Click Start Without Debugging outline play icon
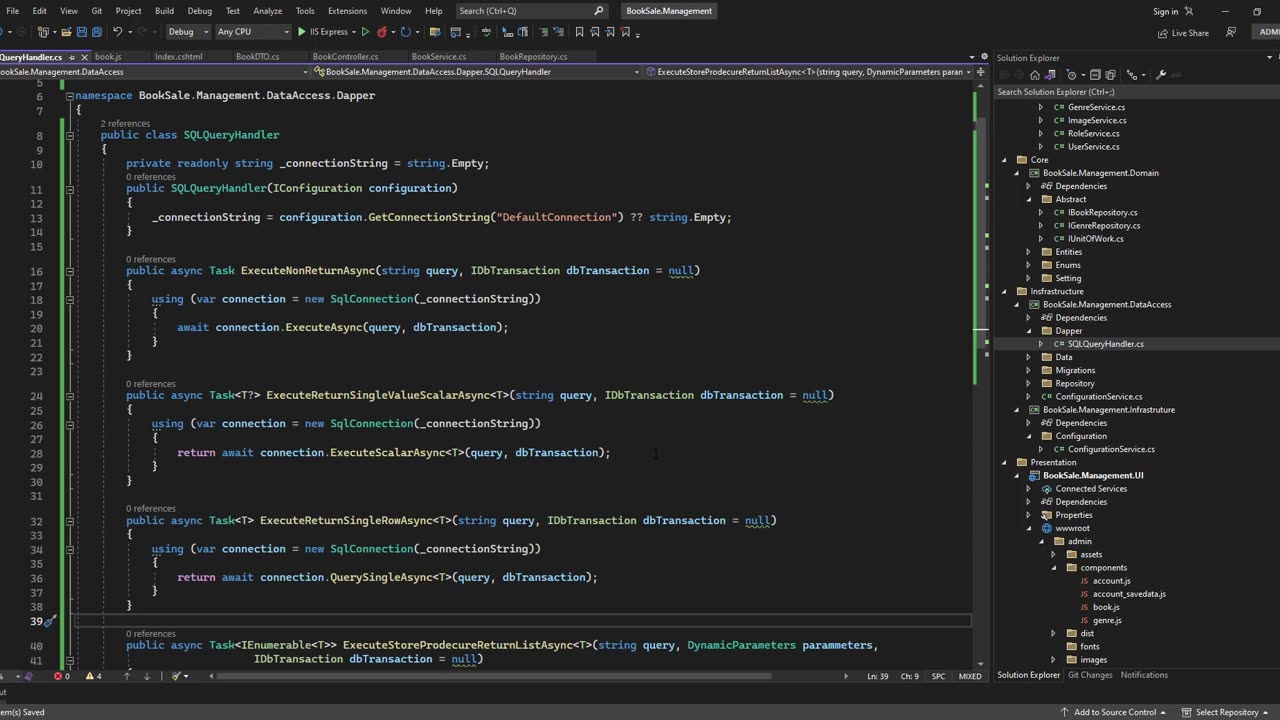 (365, 32)
